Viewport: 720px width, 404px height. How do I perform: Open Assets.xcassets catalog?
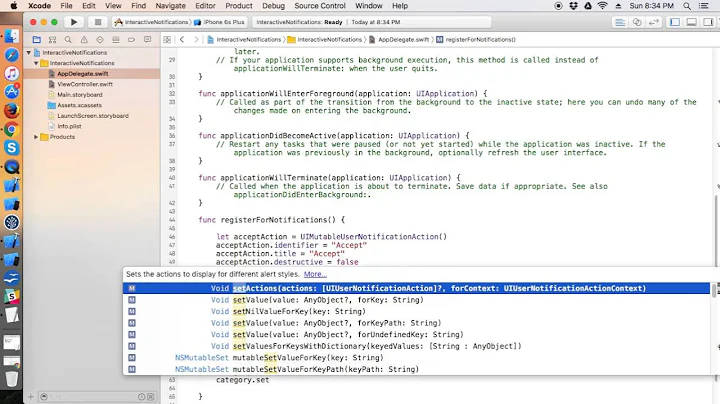pyautogui.click(x=79, y=106)
